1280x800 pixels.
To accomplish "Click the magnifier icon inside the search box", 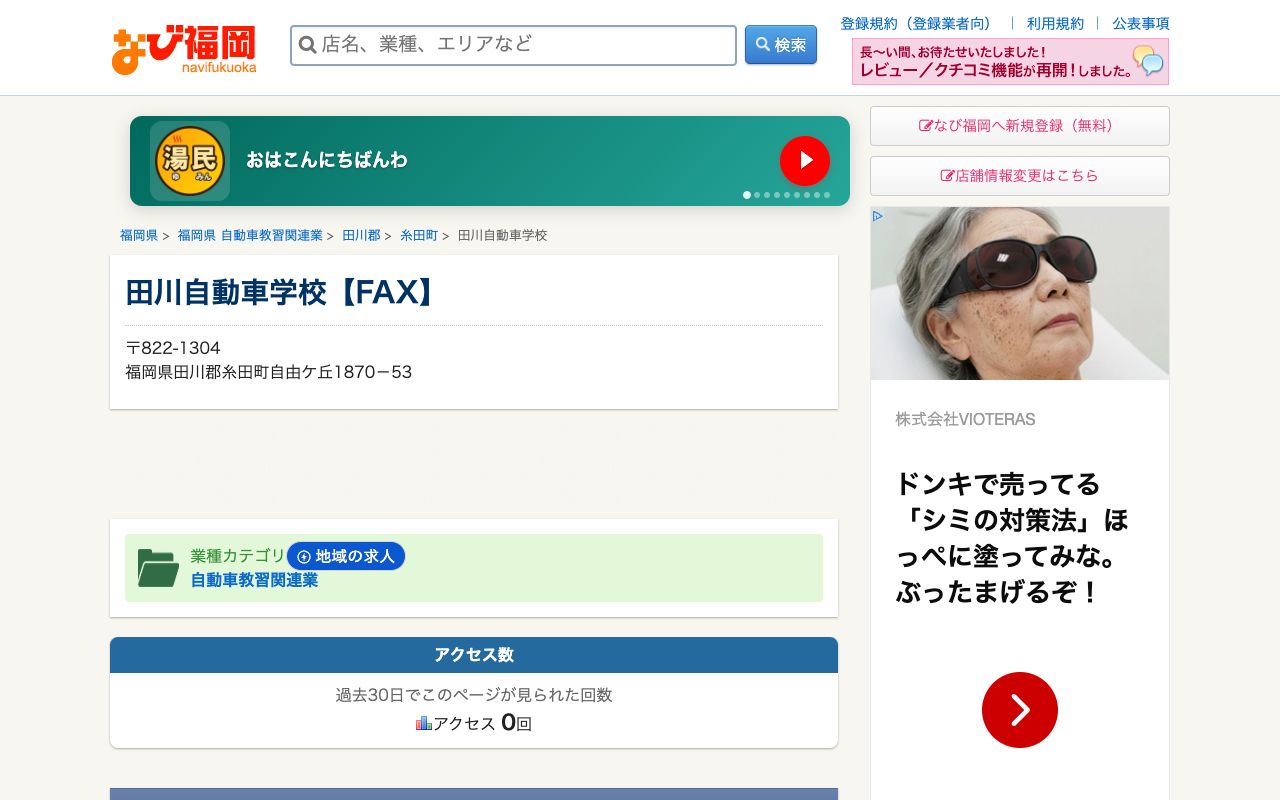I will click(x=308, y=45).
